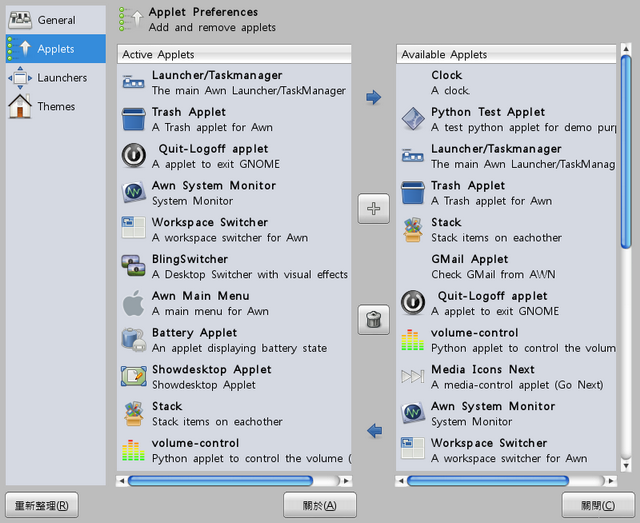Select Stack icon in Active Applets
The width and height of the screenshot is (640, 523).
click(x=133, y=414)
